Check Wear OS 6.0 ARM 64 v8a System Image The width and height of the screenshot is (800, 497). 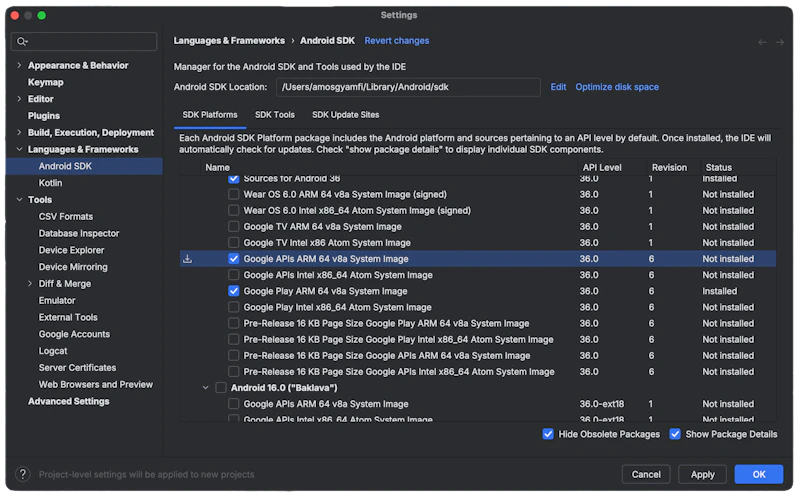tap(234, 194)
